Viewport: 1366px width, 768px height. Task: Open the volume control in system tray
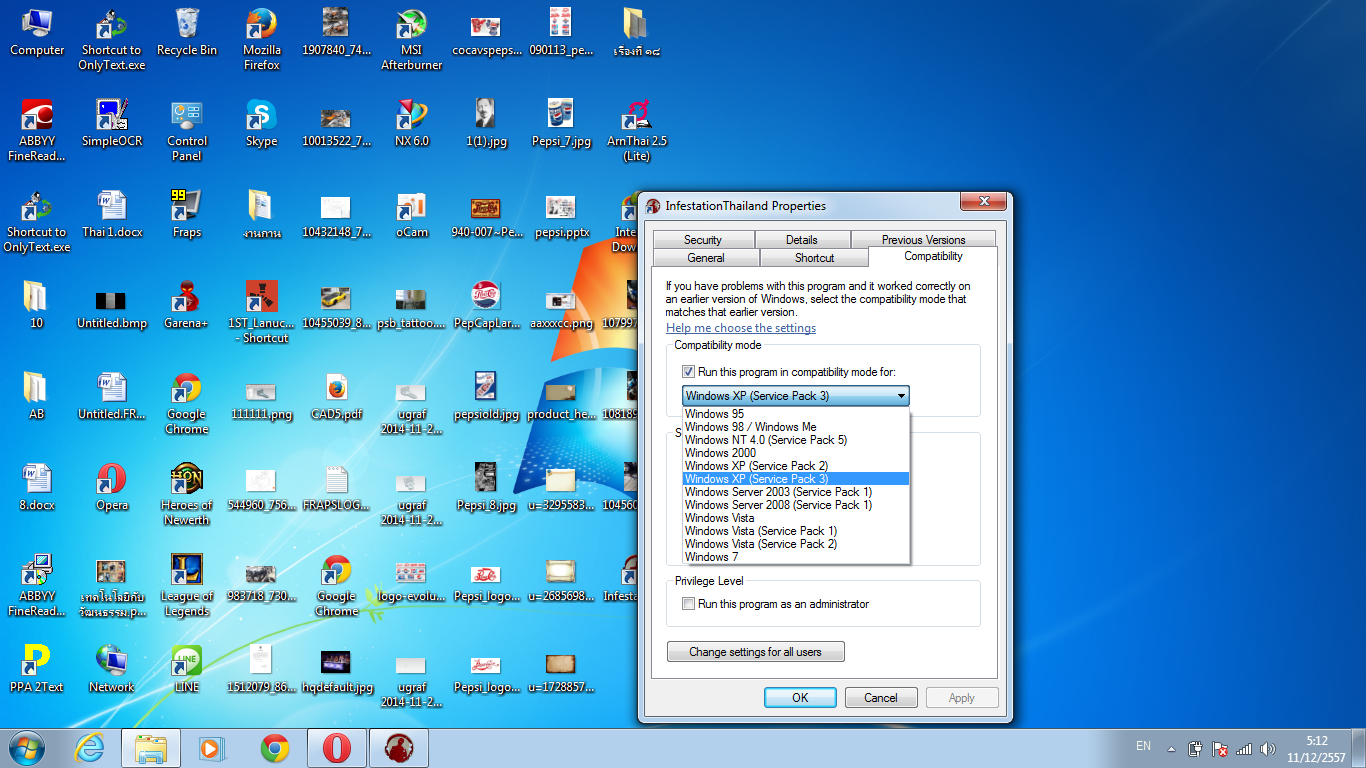[x=1268, y=748]
